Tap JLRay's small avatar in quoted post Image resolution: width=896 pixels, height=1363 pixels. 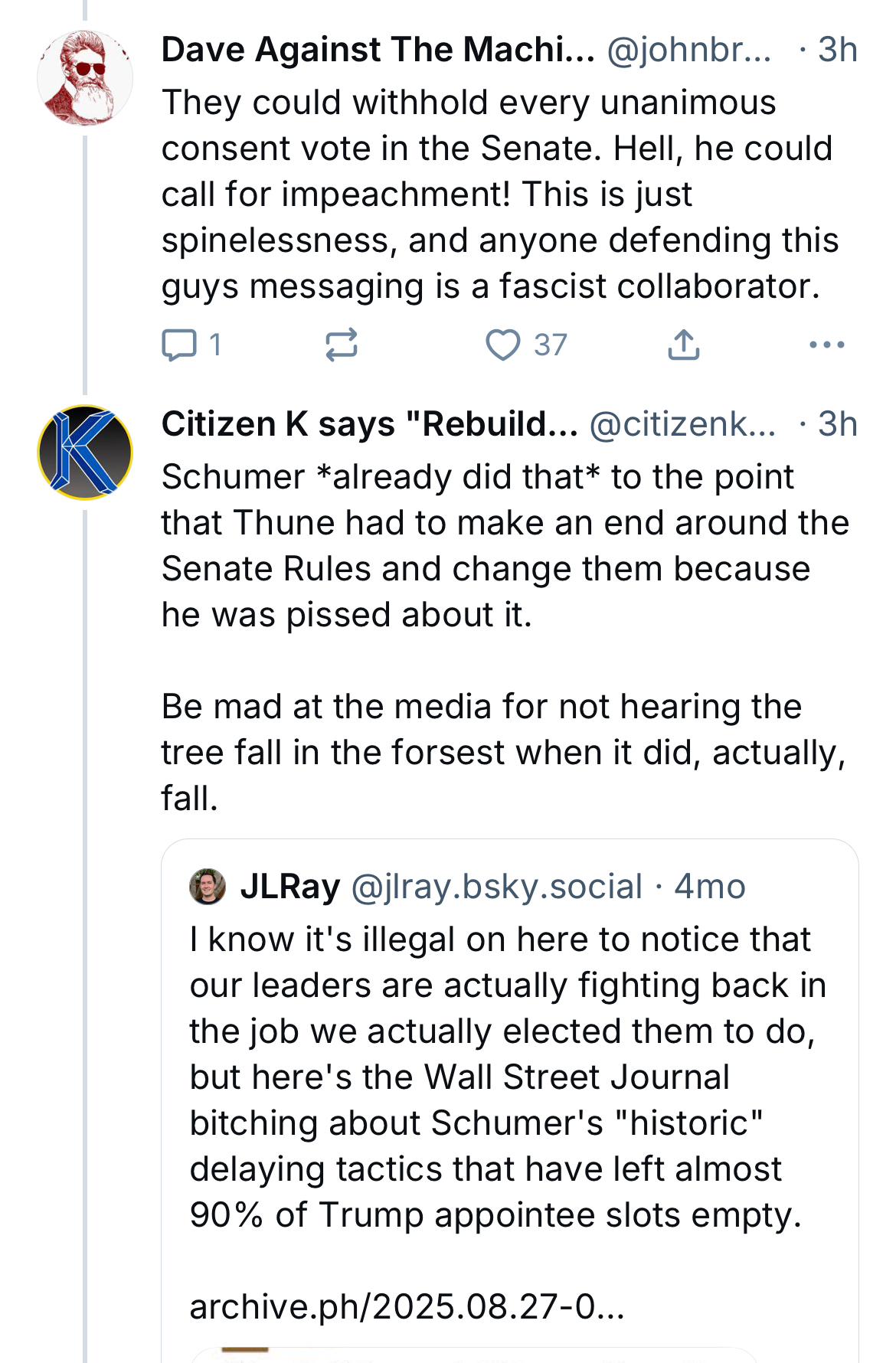coord(207,887)
